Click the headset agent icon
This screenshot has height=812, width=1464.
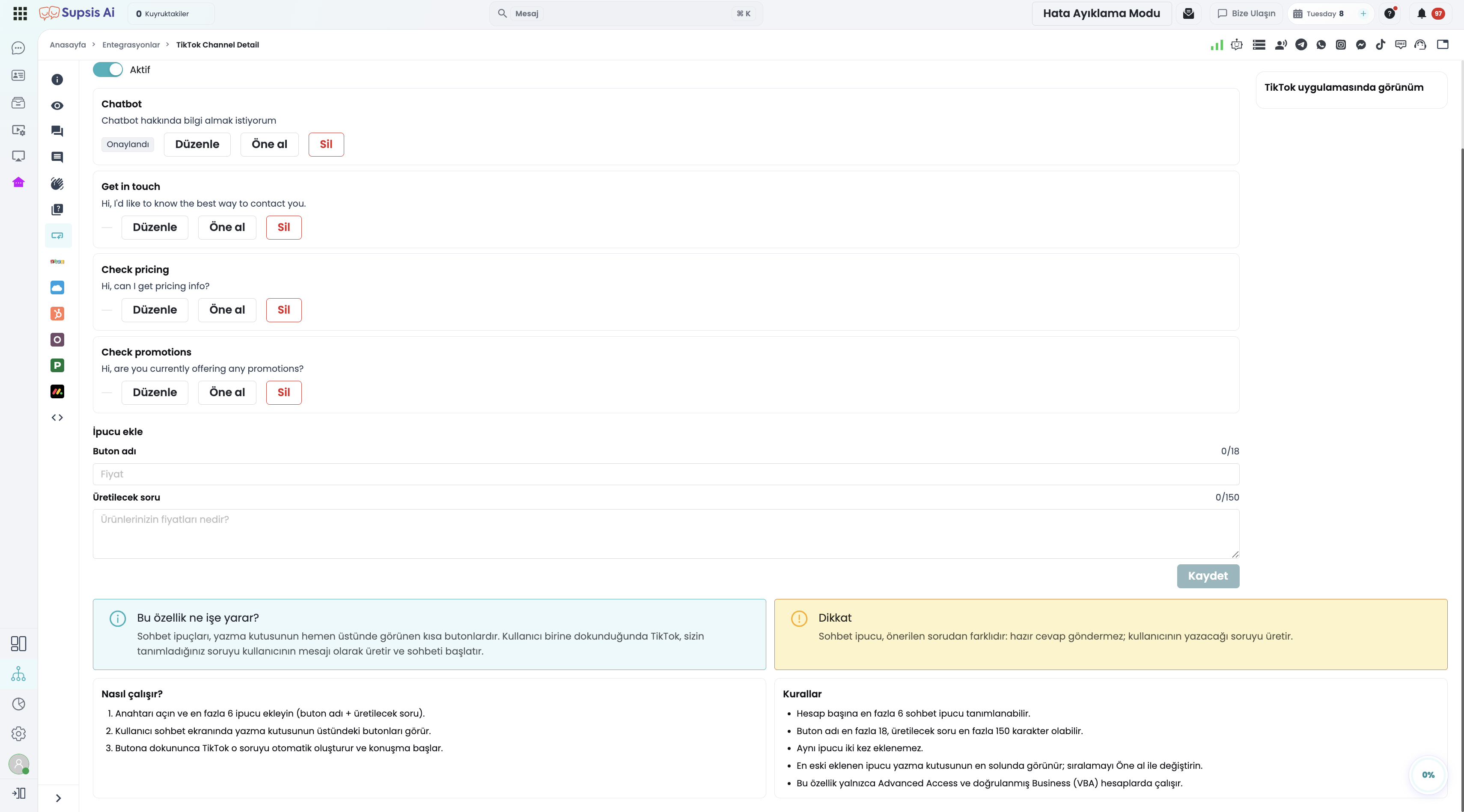click(1420, 45)
